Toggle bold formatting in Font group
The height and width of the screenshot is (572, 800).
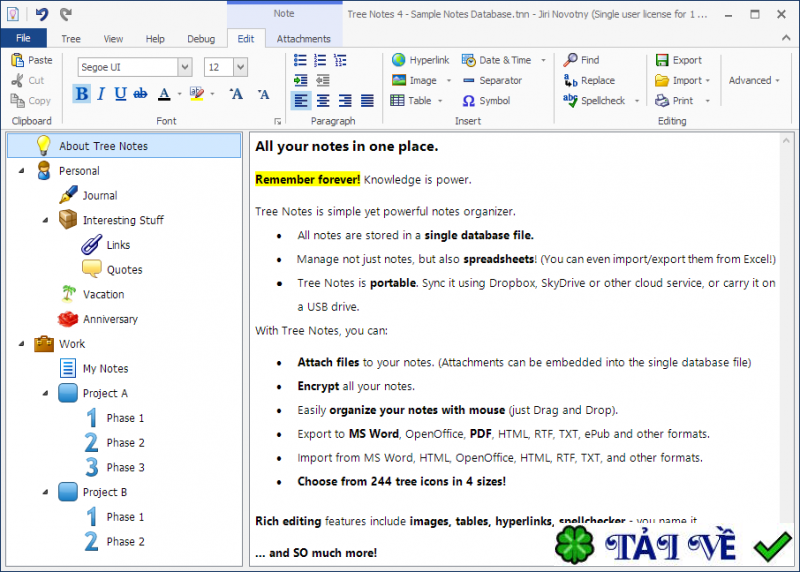(81, 94)
